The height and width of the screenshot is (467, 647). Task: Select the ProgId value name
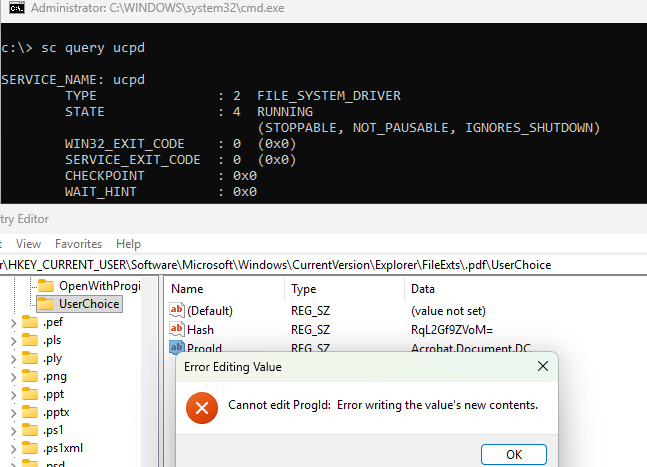click(x=204, y=348)
